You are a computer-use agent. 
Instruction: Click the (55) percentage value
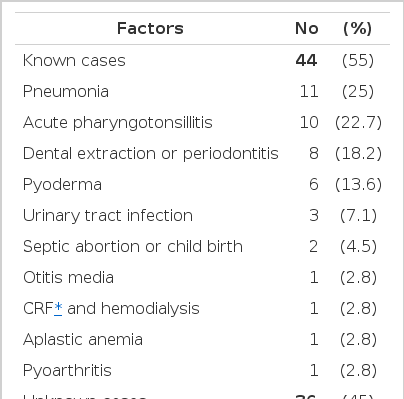click(x=358, y=61)
